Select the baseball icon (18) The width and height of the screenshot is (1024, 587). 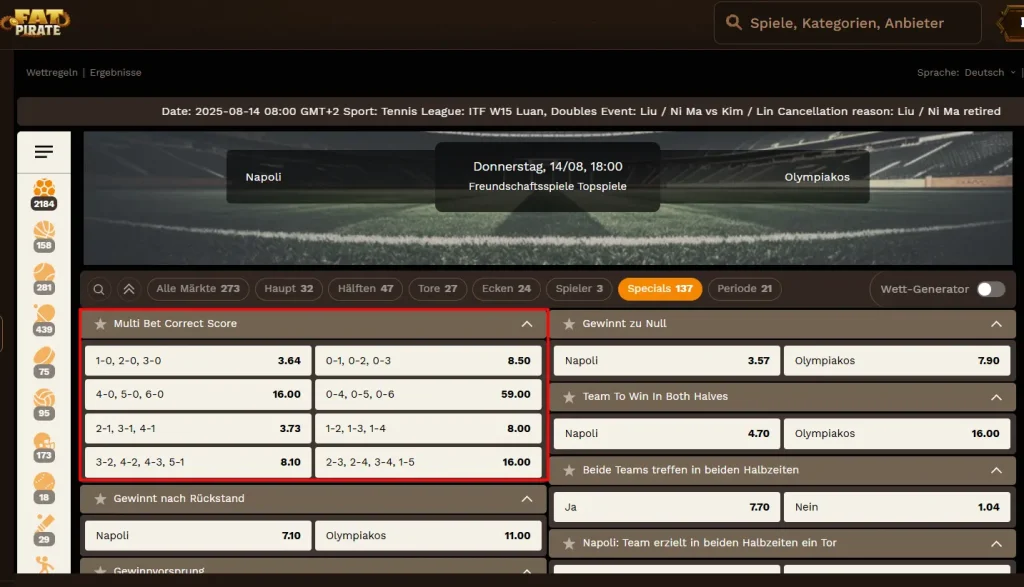(44, 488)
